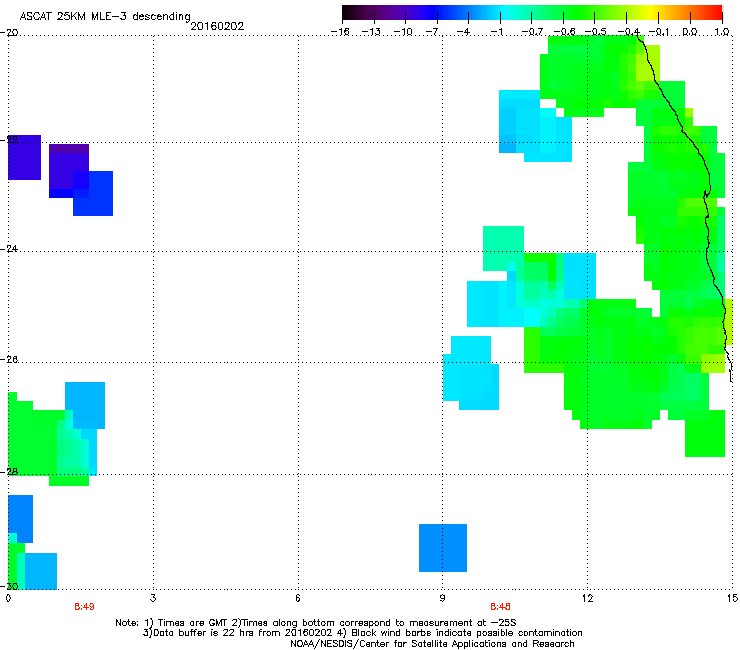The image size is (740, 650).
Task: Click the '-24' latitude axis label
Action: click(x=9, y=248)
